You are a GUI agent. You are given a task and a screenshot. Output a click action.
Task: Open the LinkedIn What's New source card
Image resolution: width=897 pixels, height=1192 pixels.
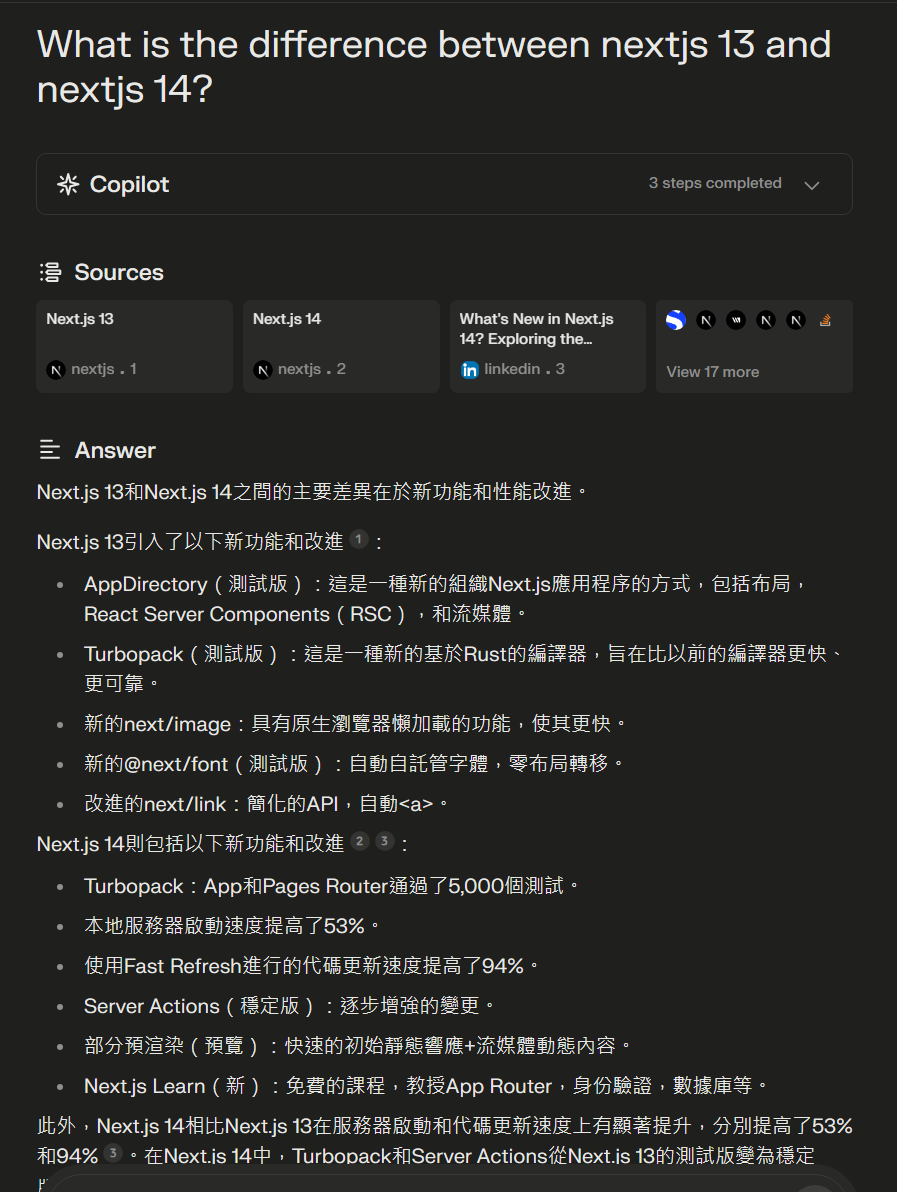[548, 346]
